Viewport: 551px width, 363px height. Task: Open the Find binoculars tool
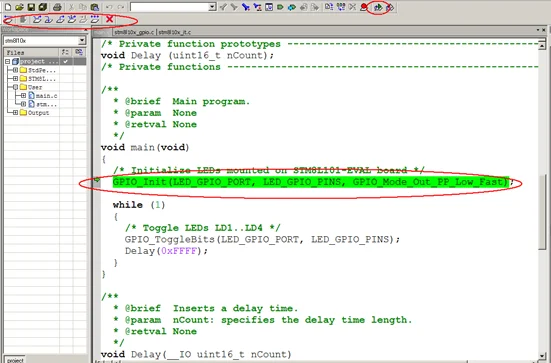(246, 7)
